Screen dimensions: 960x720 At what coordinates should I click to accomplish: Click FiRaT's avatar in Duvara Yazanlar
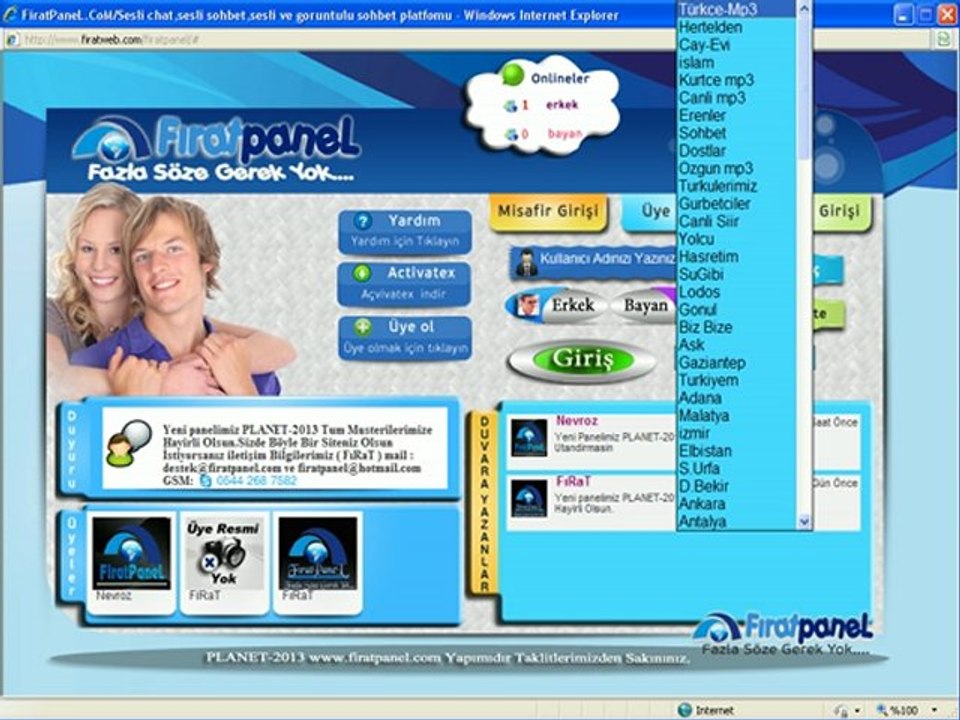529,498
